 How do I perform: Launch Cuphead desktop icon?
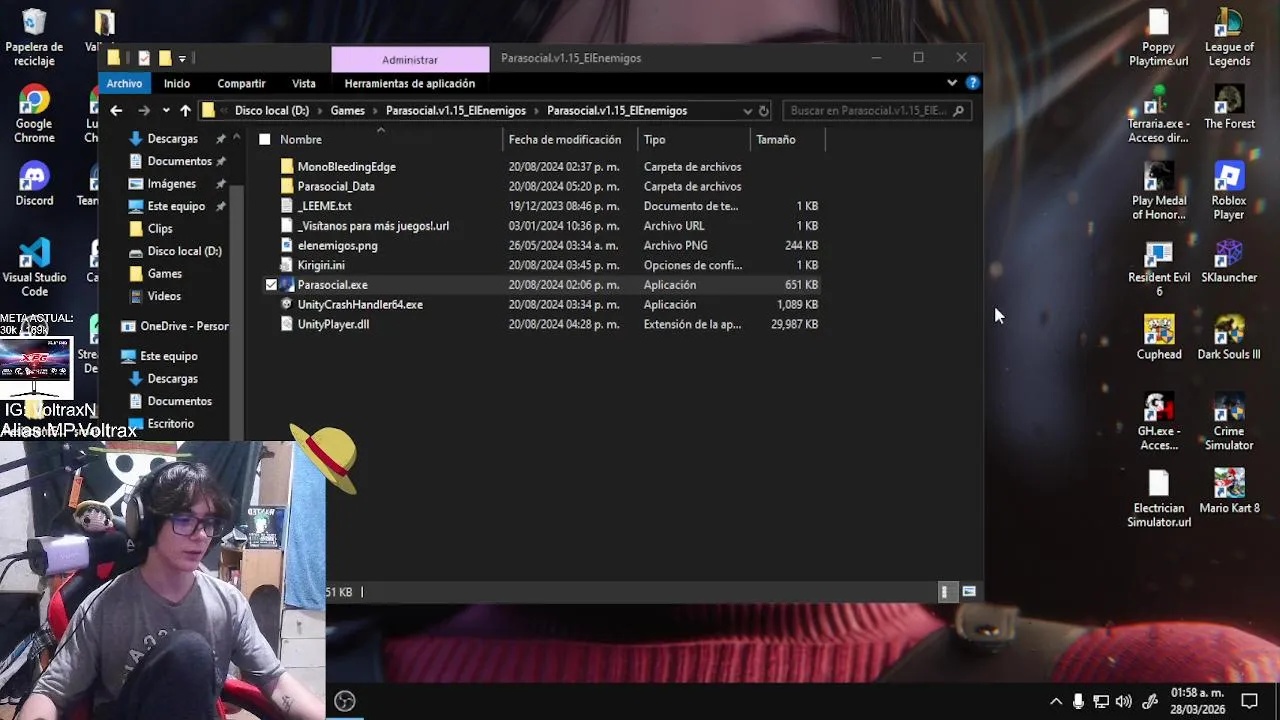(x=1158, y=338)
